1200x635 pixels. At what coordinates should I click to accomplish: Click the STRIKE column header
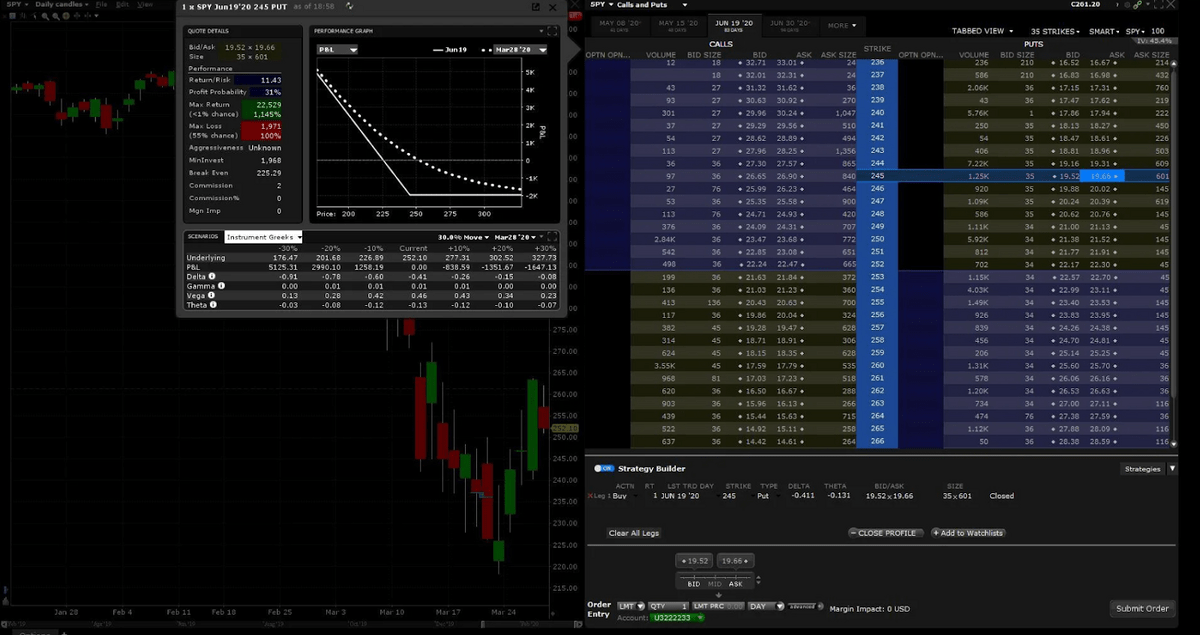pyautogui.click(x=877, y=48)
